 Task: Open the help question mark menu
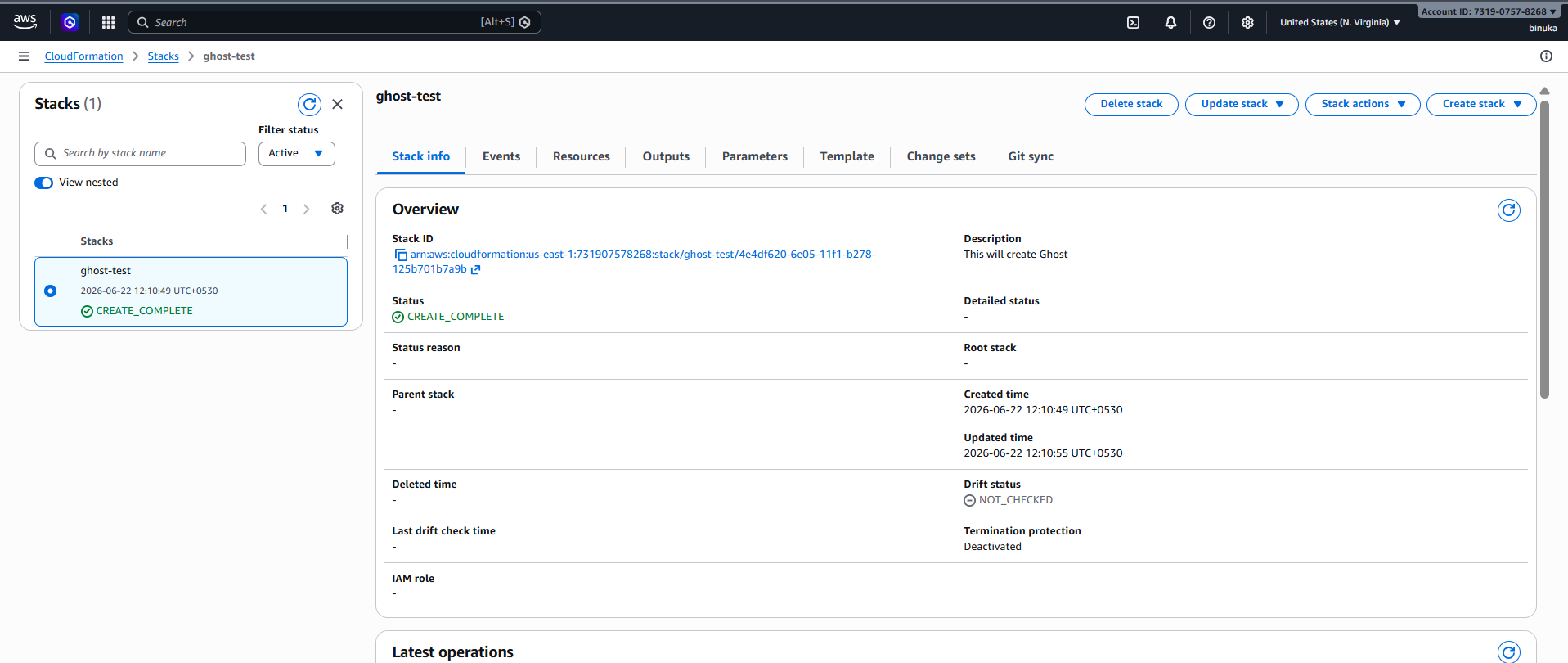tap(1209, 22)
